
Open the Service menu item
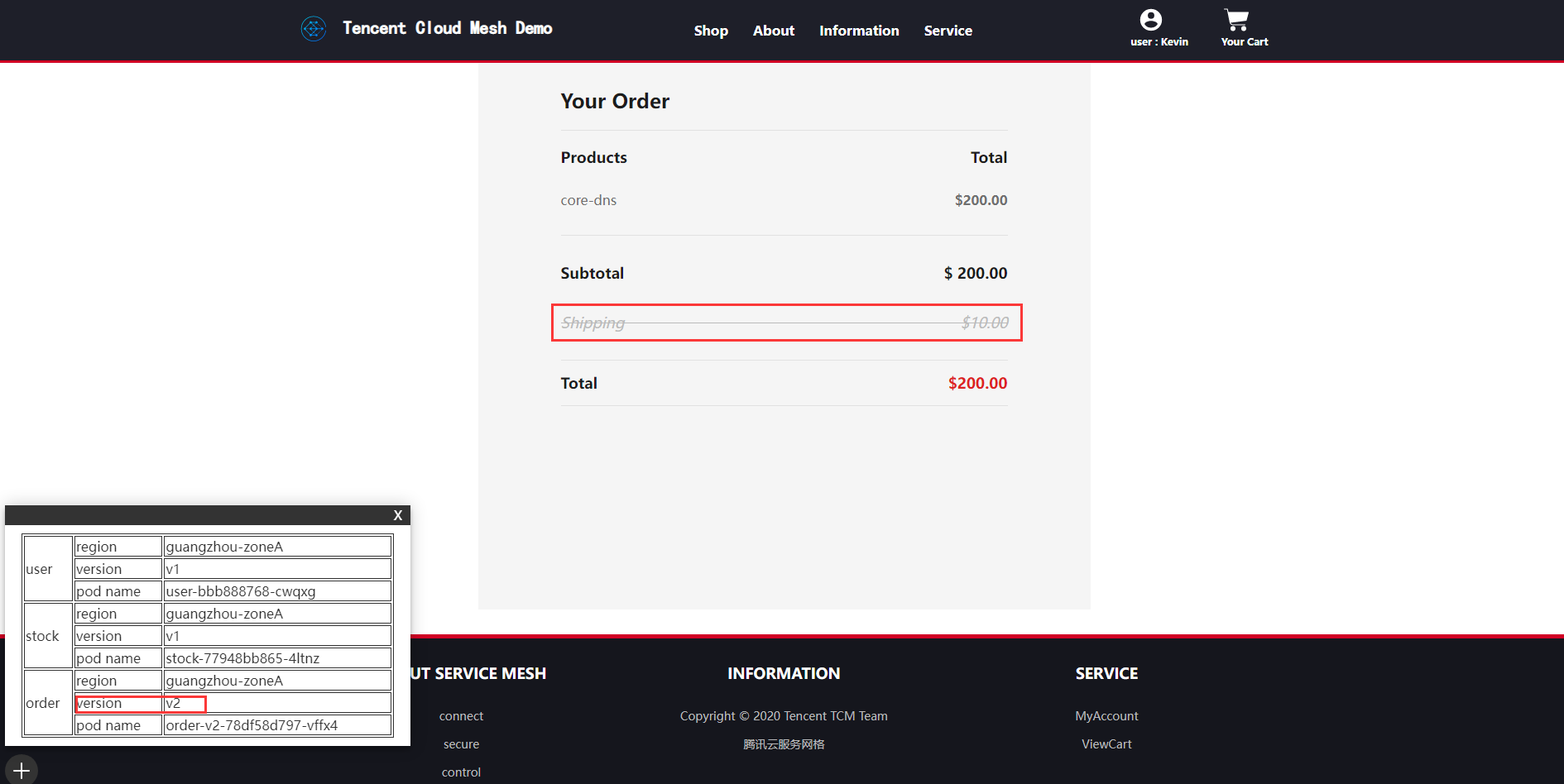948,31
